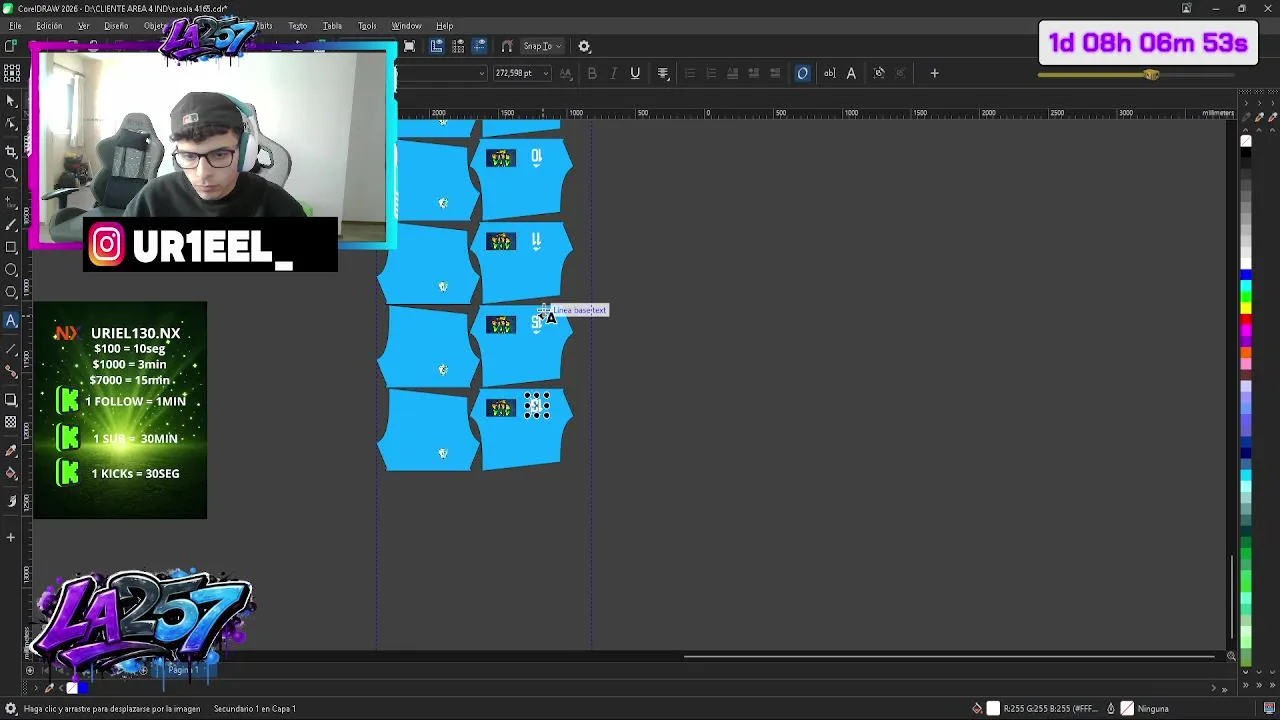Toggle Bold text formatting

click(592, 73)
